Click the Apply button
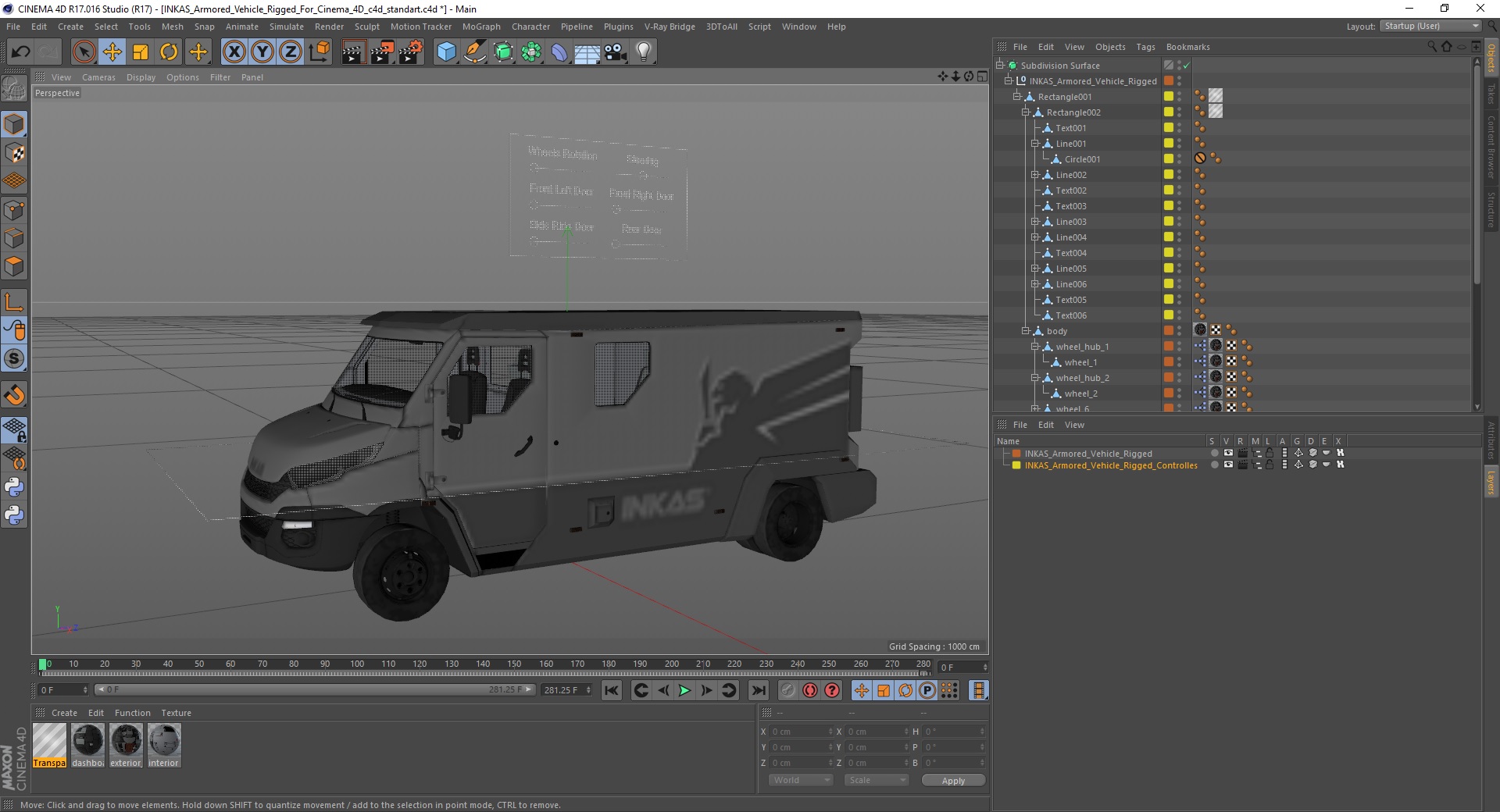 (953, 781)
